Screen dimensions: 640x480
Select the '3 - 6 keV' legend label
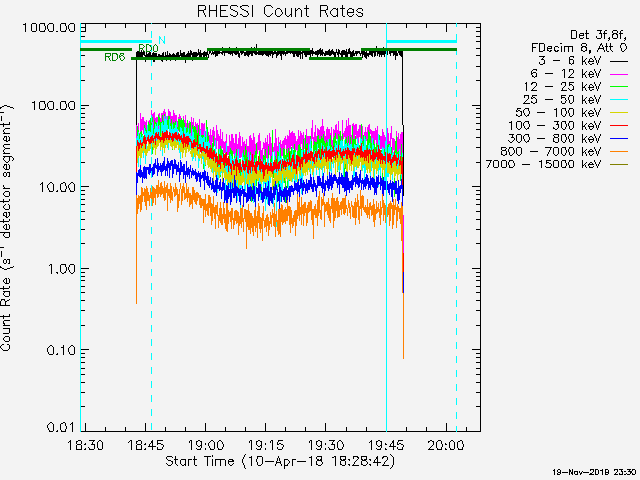tap(569, 61)
